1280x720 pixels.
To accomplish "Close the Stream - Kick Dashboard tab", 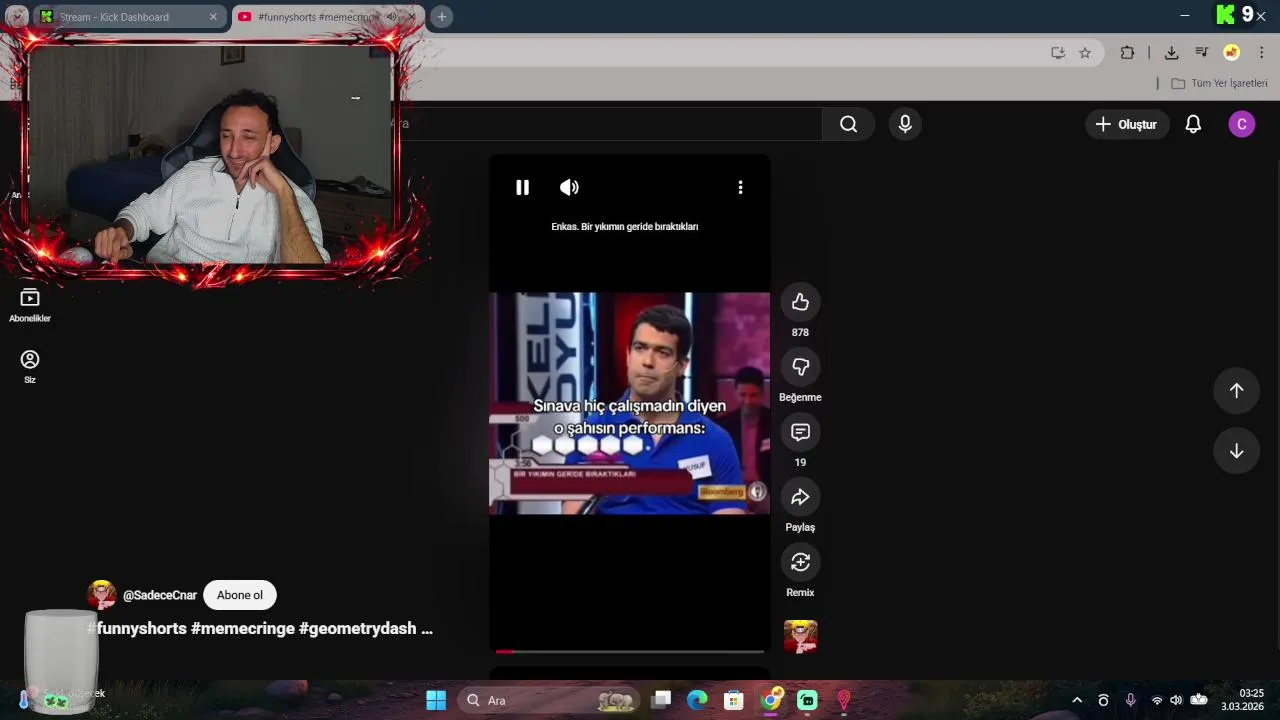I will click(213, 17).
